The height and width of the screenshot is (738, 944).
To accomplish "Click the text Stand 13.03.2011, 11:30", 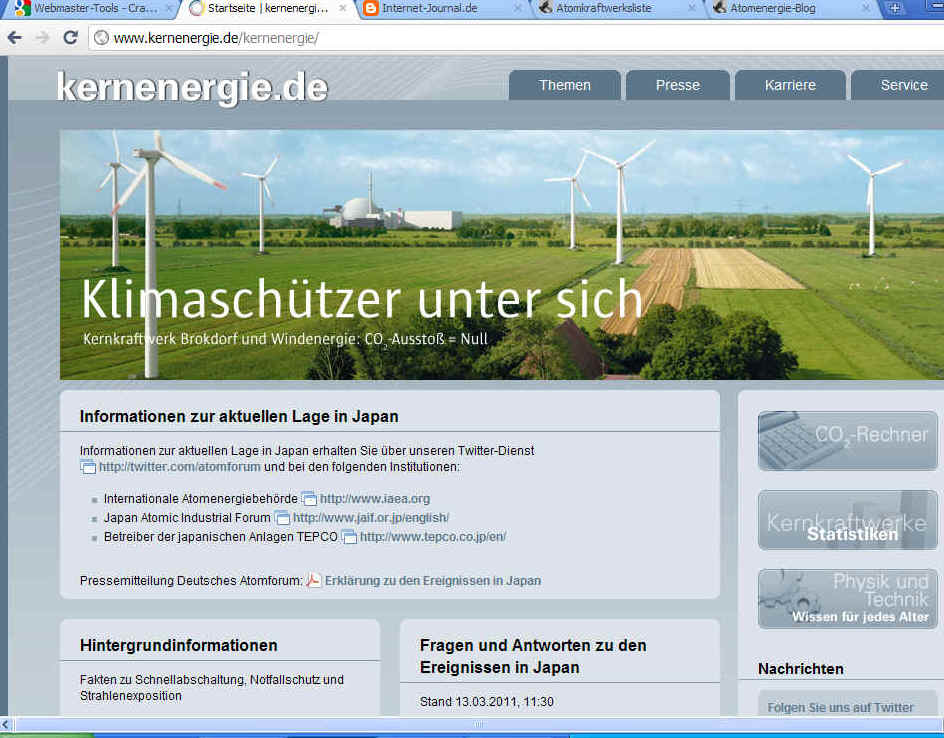I will (x=486, y=702).
